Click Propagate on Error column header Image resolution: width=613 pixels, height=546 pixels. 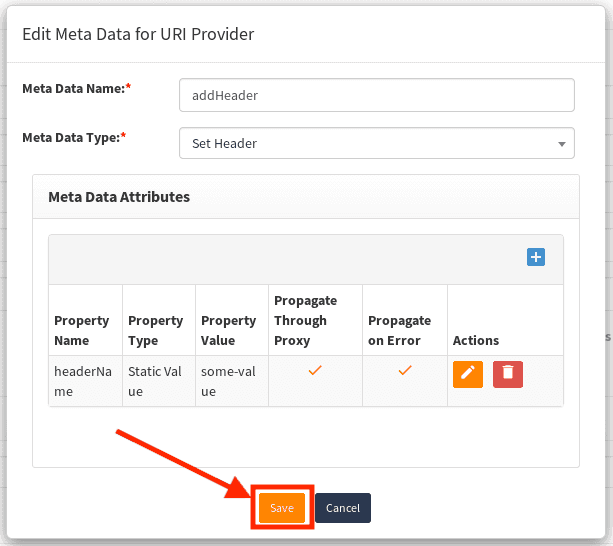click(x=400, y=330)
